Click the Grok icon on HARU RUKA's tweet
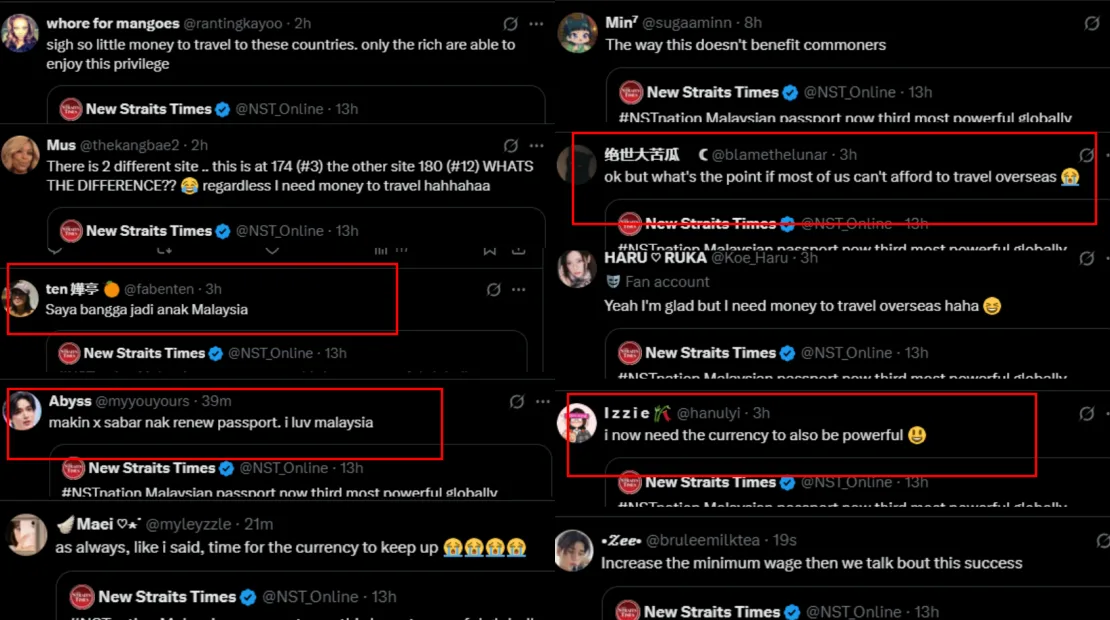 click(1087, 258)
